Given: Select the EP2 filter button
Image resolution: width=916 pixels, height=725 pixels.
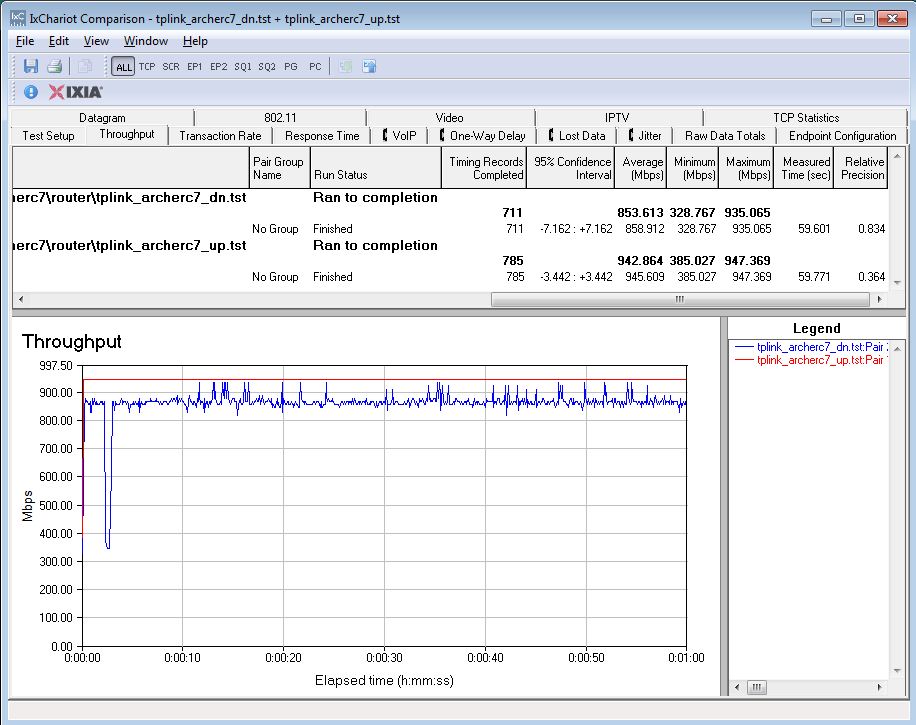Looking at the screenshot, I should click(x=218, y=67).
